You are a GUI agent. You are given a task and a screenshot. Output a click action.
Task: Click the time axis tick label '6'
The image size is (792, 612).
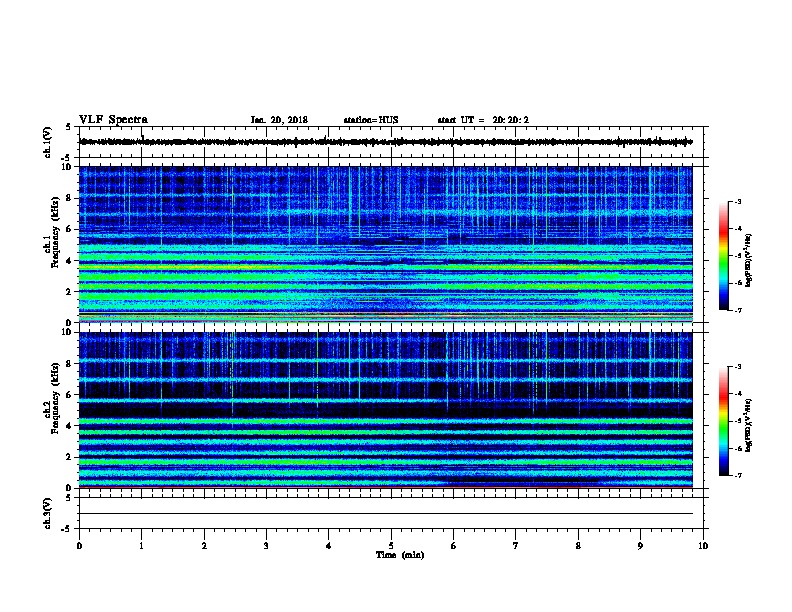click(454, 546)
